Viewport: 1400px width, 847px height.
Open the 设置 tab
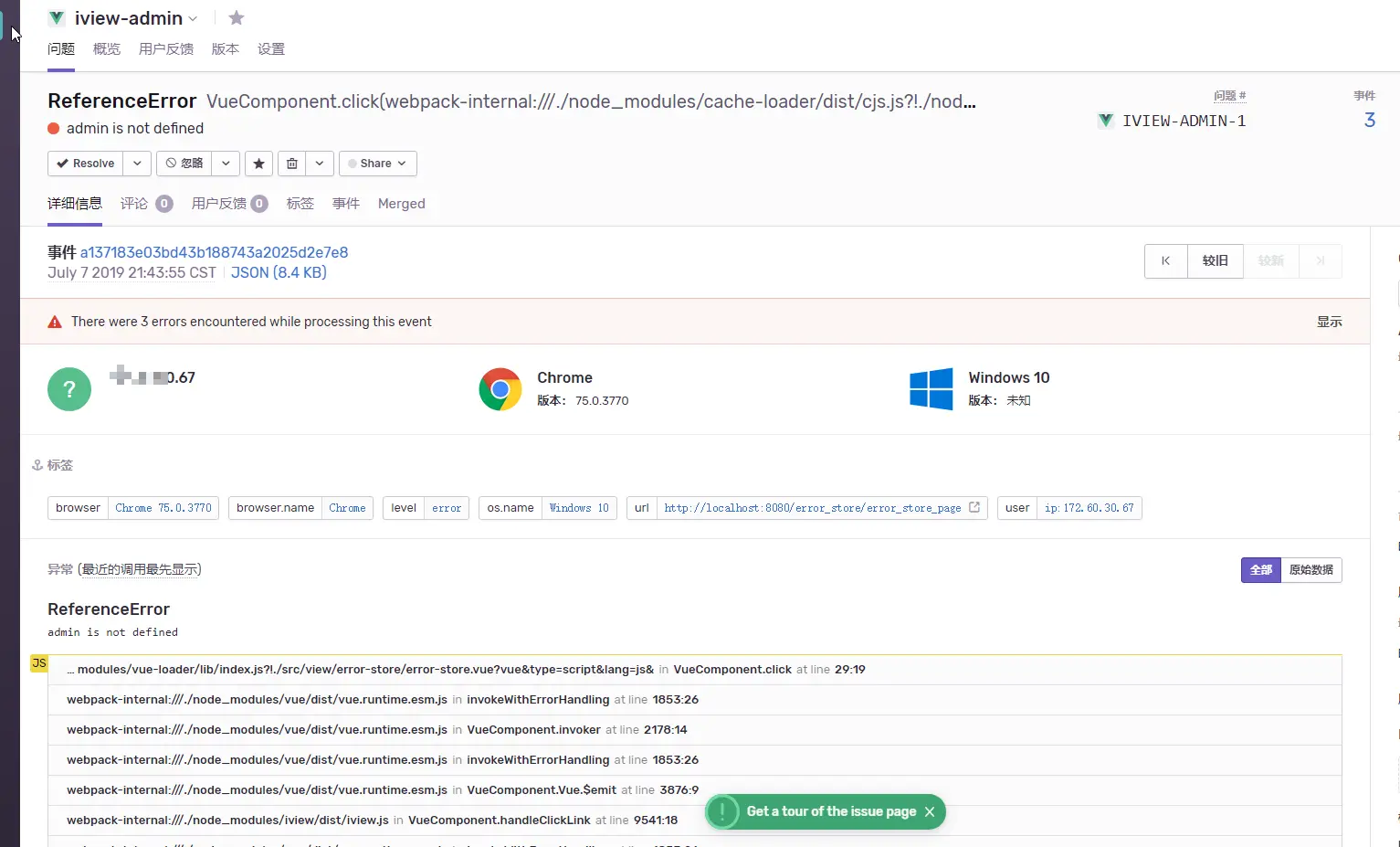271,49
